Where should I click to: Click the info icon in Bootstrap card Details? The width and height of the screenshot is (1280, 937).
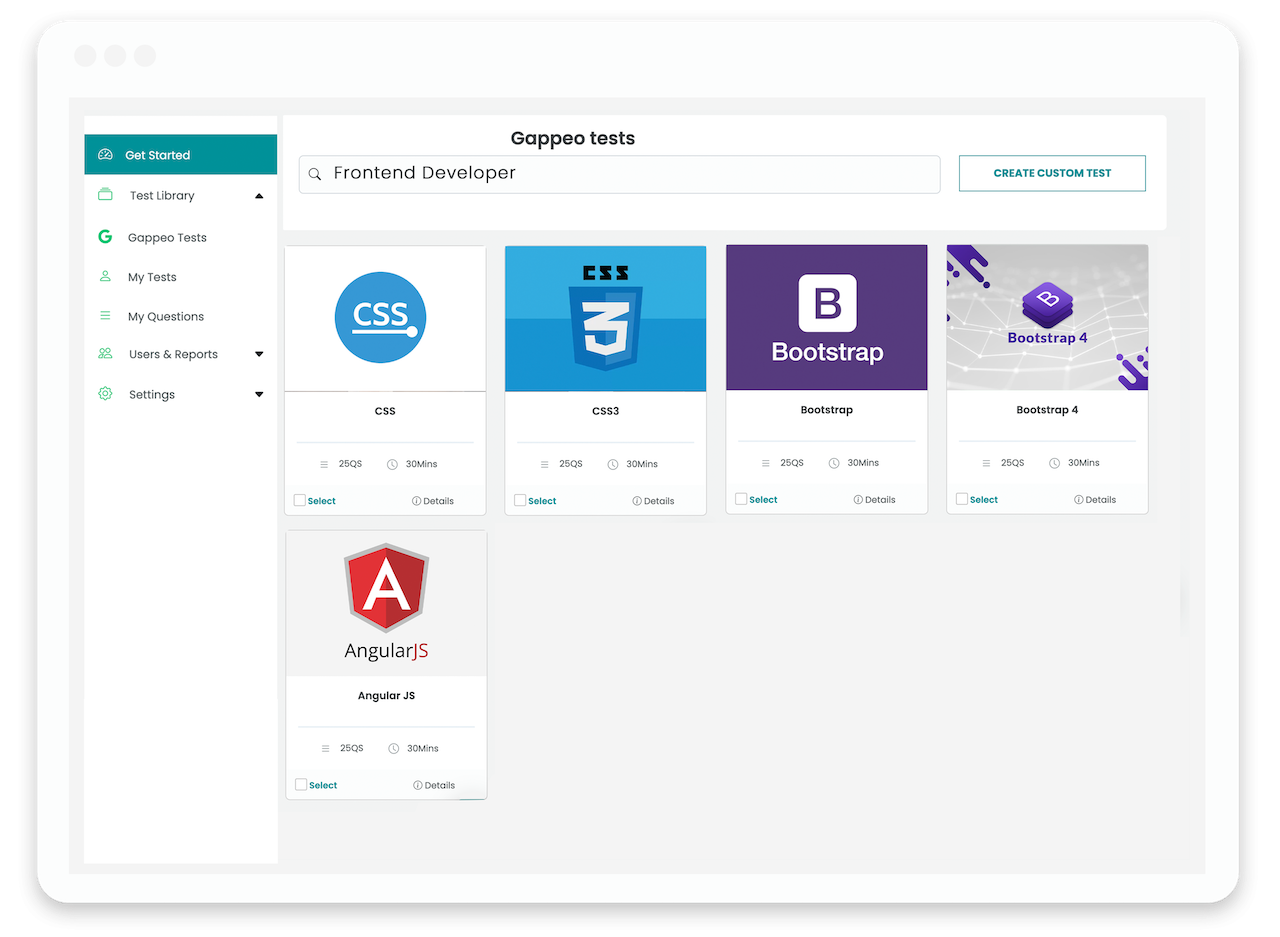click(x=858, y=500)
